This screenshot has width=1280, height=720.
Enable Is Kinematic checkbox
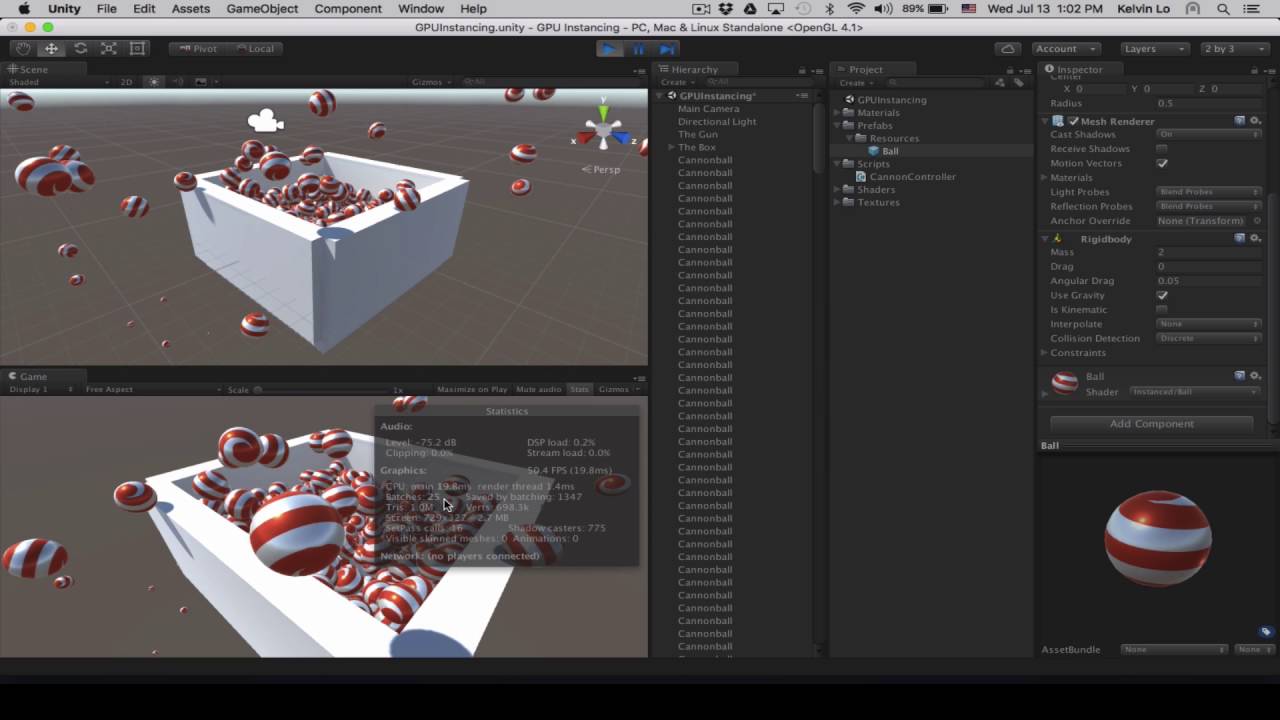point(1162,310)
